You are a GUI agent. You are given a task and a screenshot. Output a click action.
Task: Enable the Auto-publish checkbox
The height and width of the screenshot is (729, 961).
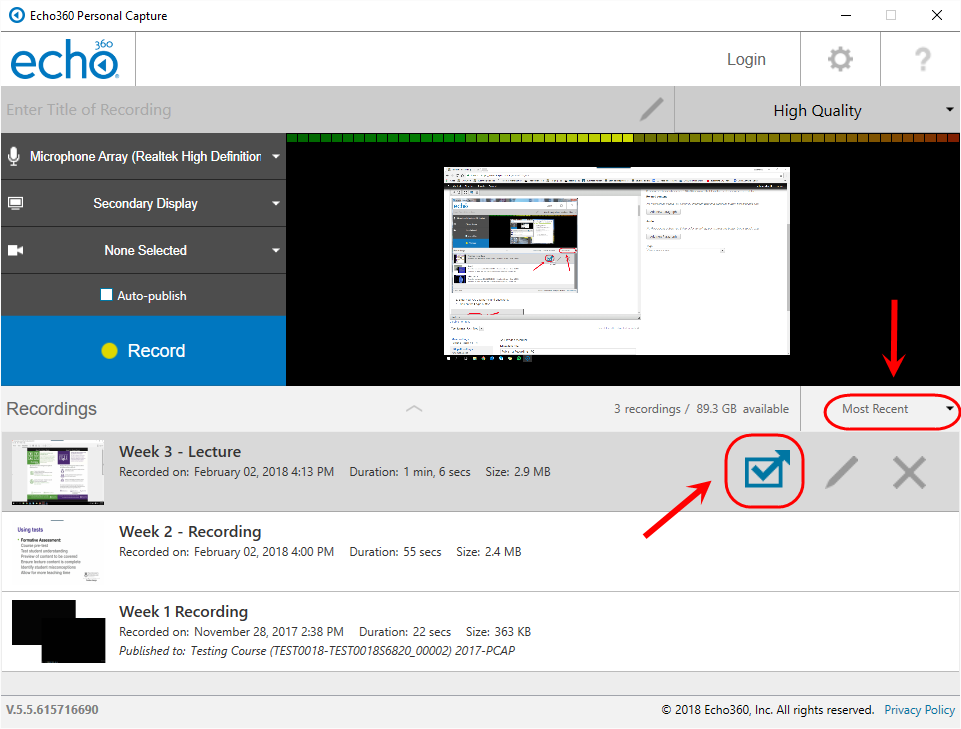pyautogui.click(x=107, y=295)
